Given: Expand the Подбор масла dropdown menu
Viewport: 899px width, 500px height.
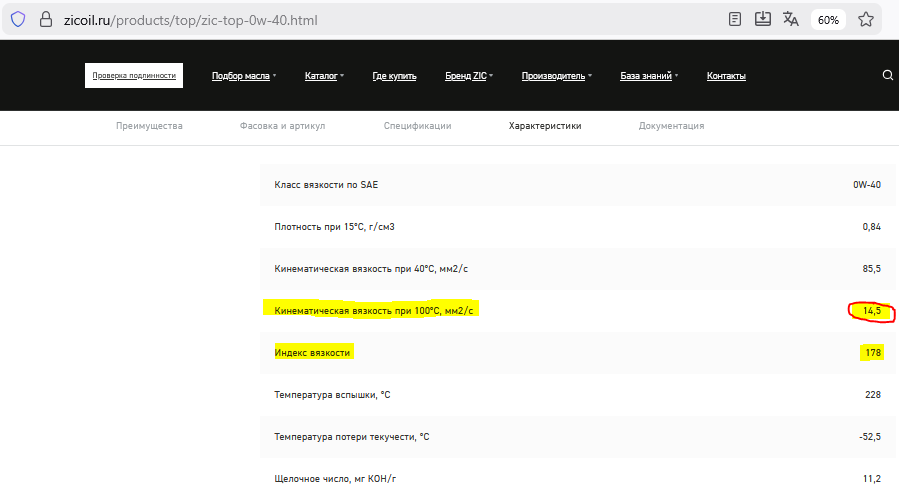Looking at the screenshot, I should point(244,76).
